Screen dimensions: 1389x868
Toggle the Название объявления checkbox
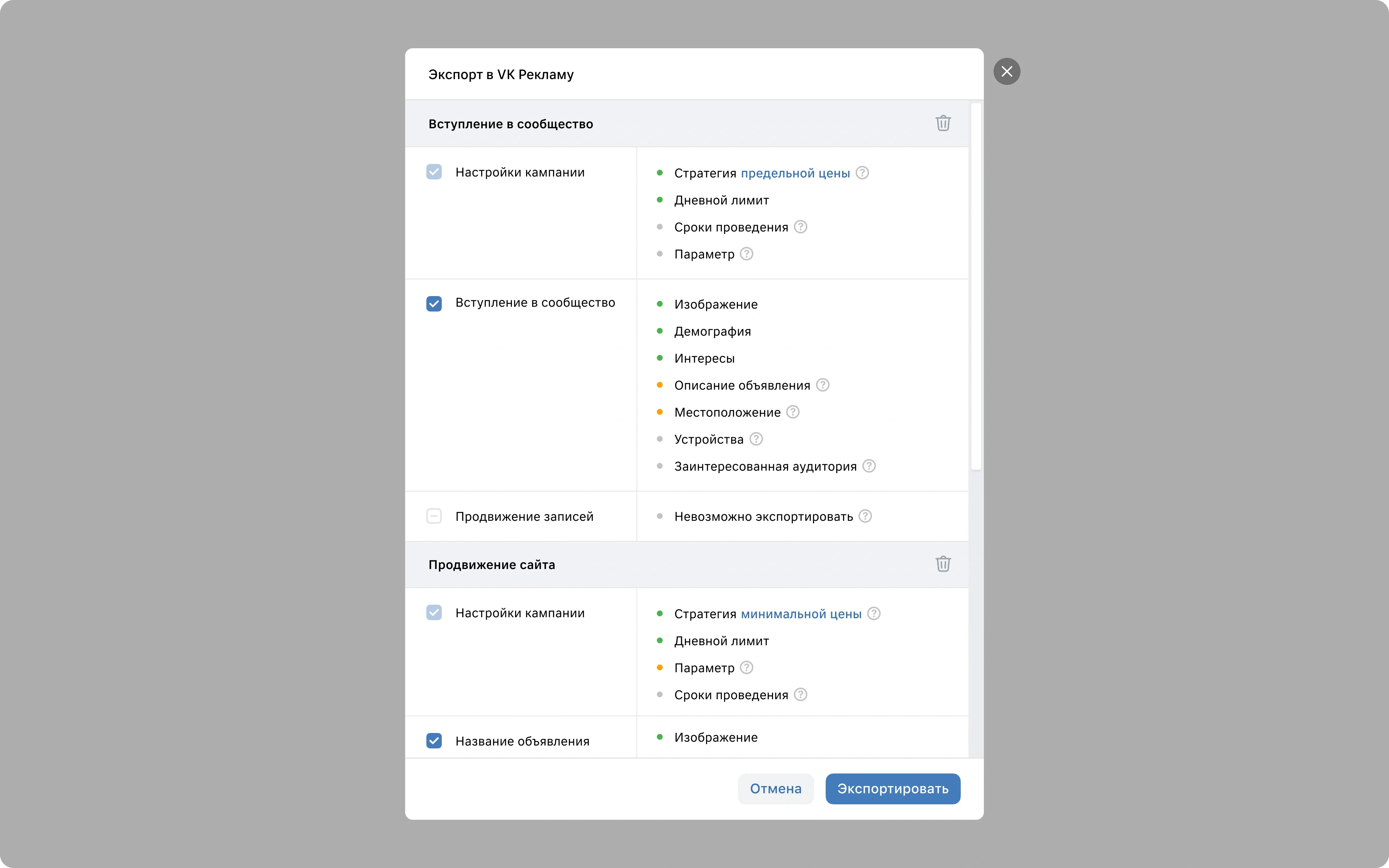coord(434,741)
